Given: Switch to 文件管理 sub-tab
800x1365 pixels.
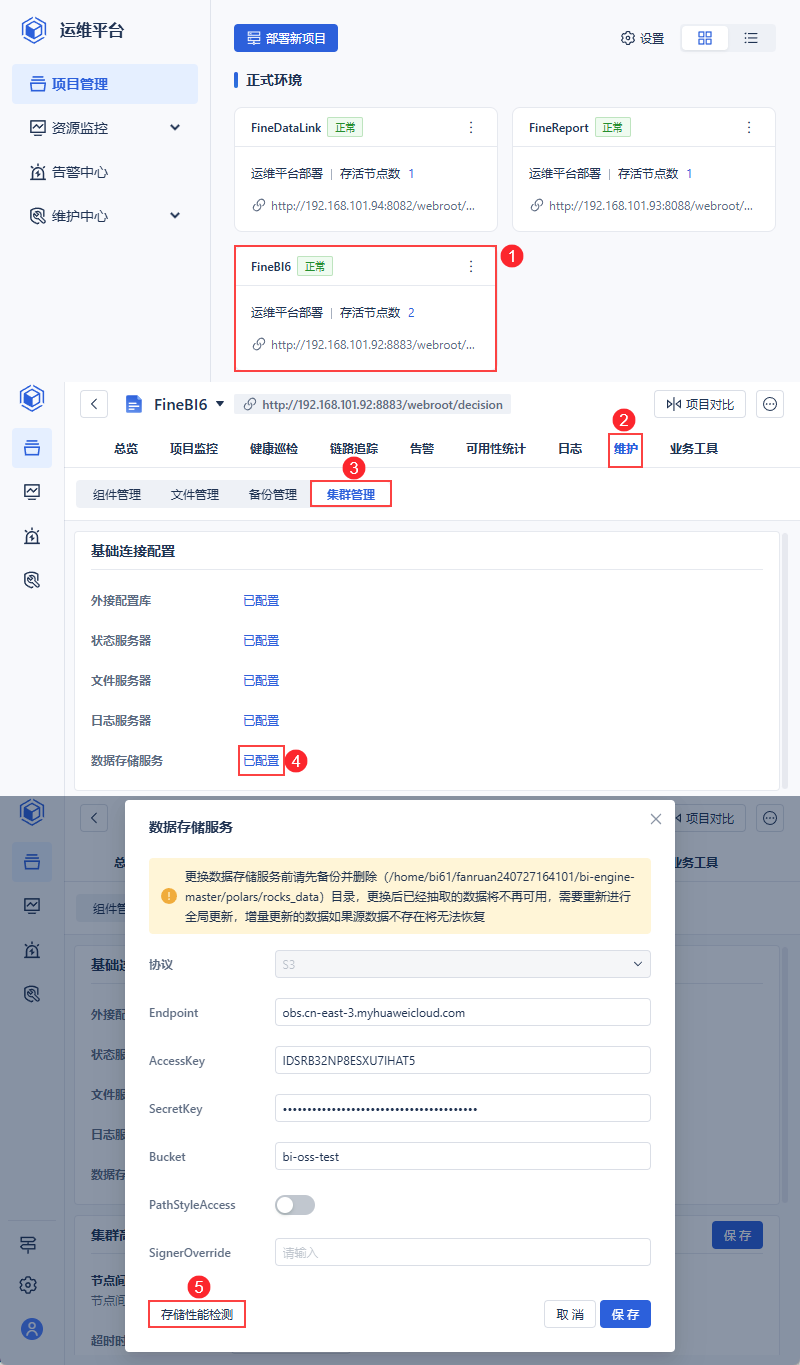Looking at the screenshot, I should (x=195, y=494).
